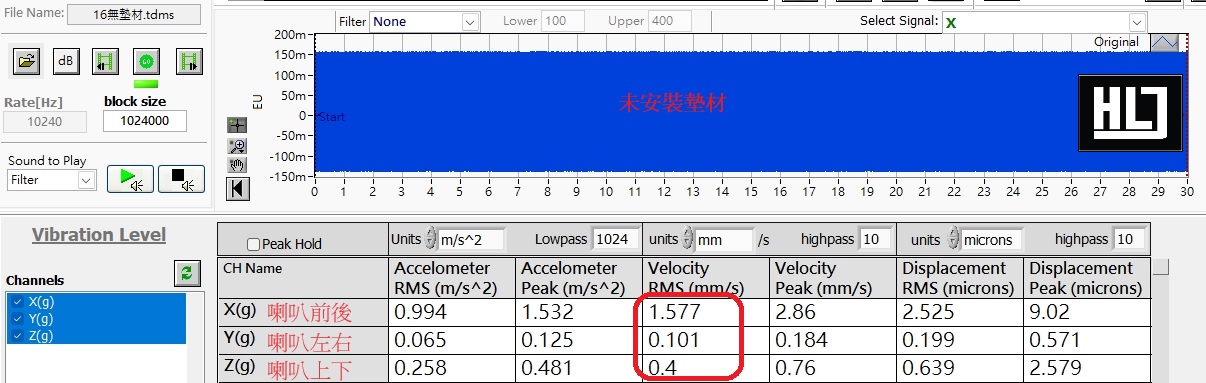Play the sound with speaker icon

click(x=130, y=180)
